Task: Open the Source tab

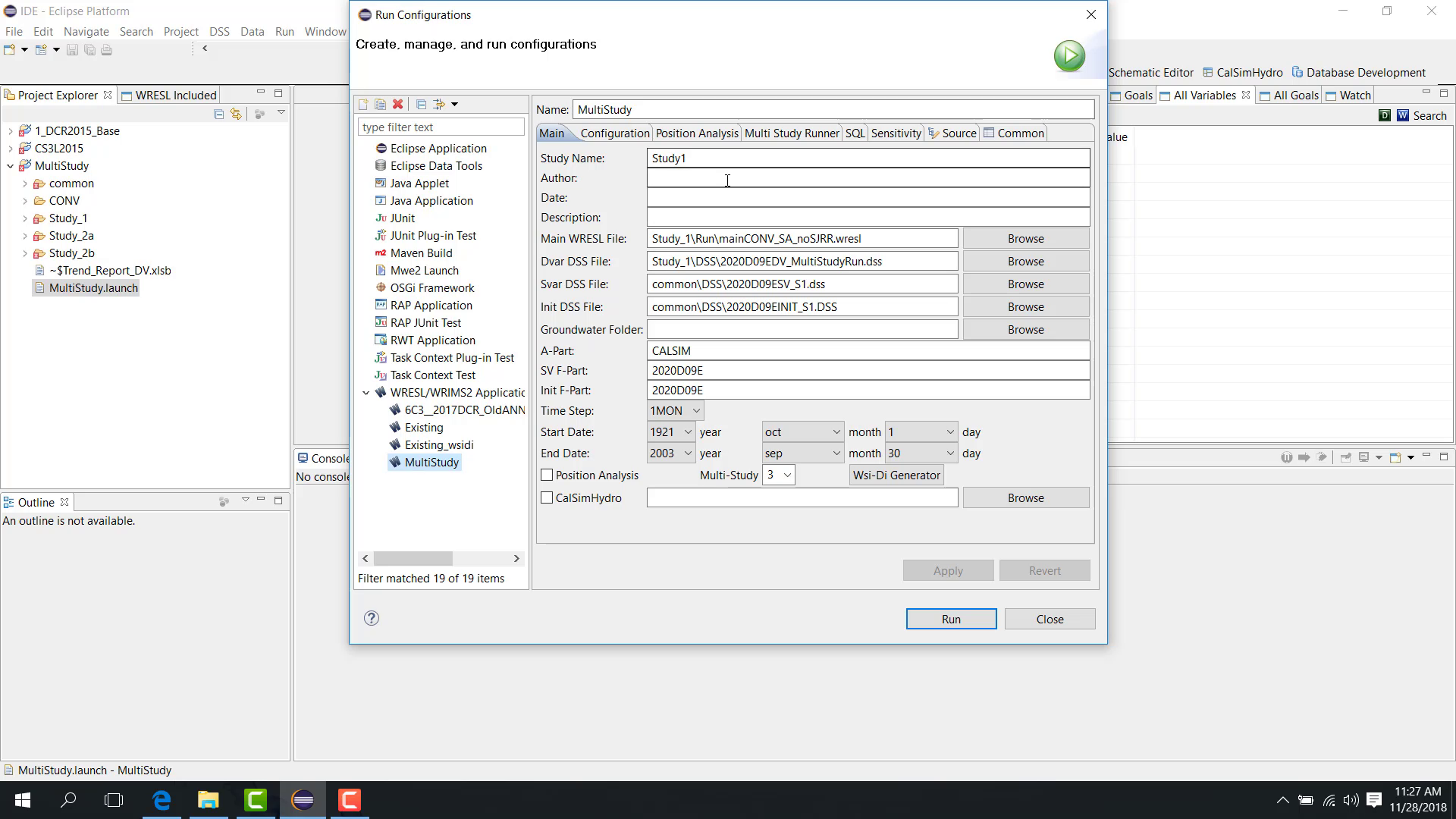Action: pos(952,133)
